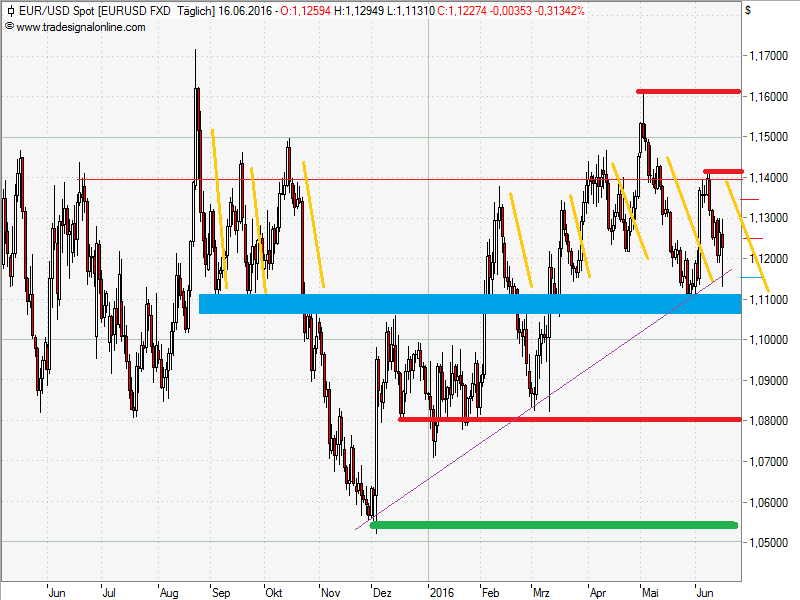Viewport: 800px width, 600px height.
Task: Select the EUR/USD Spot title text
Action: (56, 11)
